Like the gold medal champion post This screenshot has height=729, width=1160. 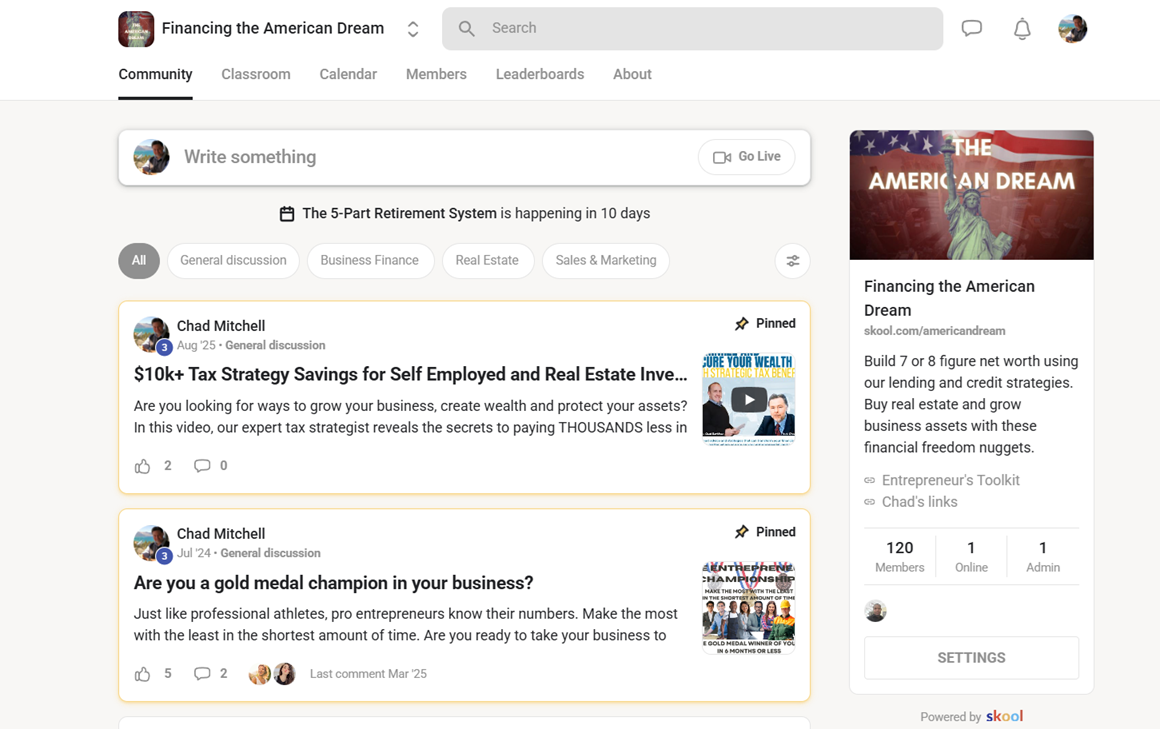click(143, 674)
